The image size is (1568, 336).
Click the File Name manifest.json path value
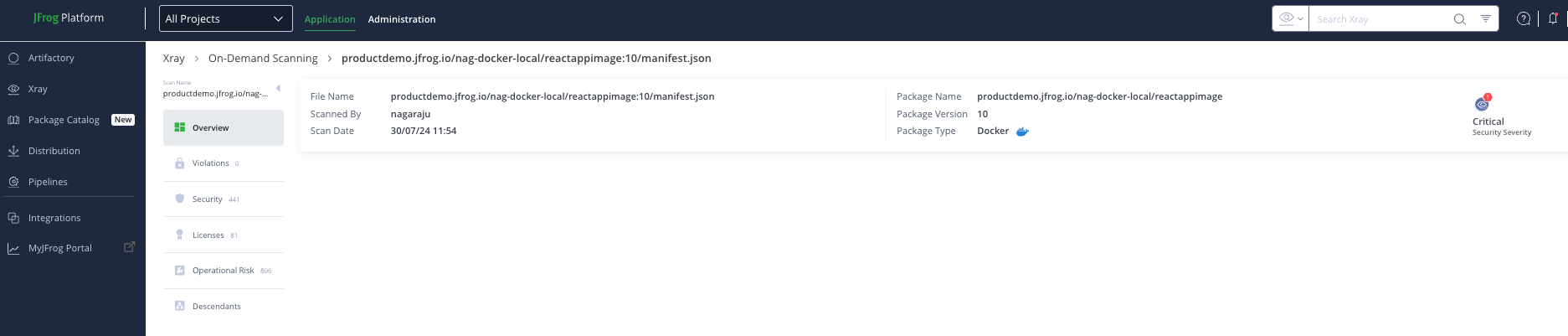point(553,96)
